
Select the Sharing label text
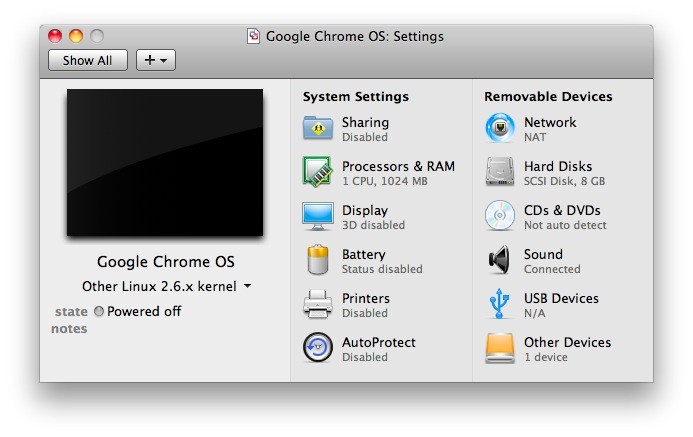[x=365, y=122]
